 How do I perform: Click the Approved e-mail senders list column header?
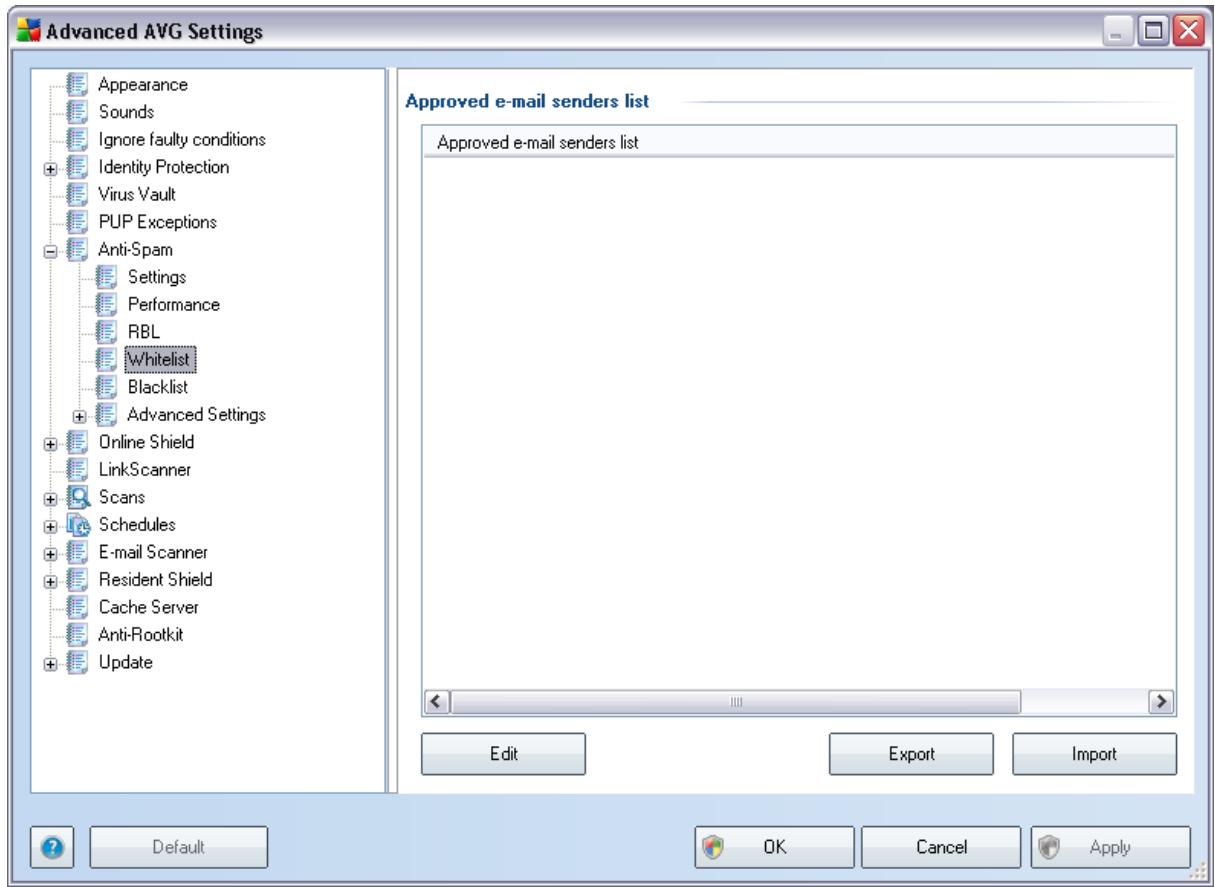797,143
